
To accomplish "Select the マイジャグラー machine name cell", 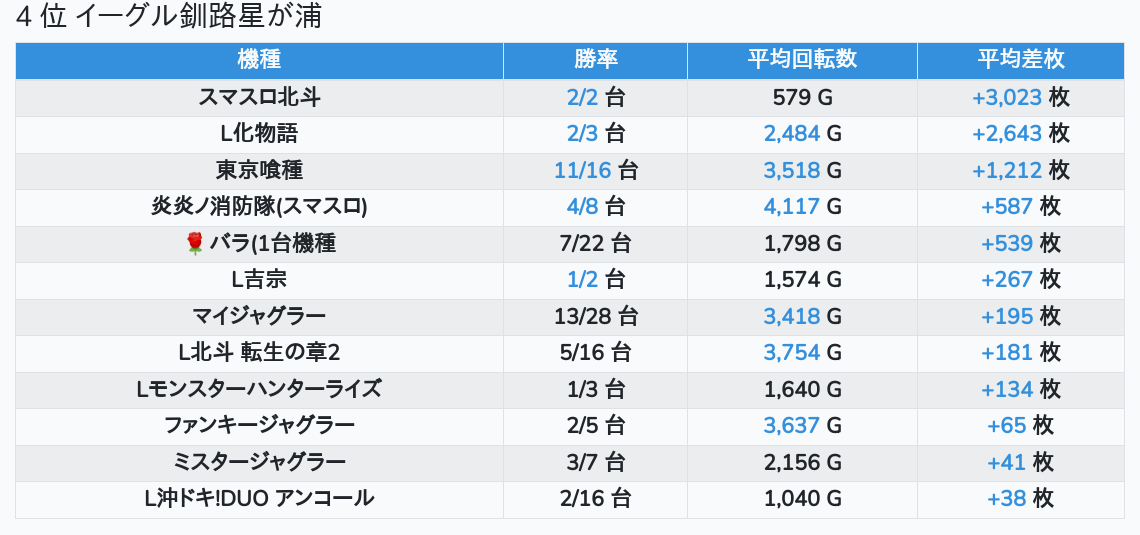I will pos(259,316).
